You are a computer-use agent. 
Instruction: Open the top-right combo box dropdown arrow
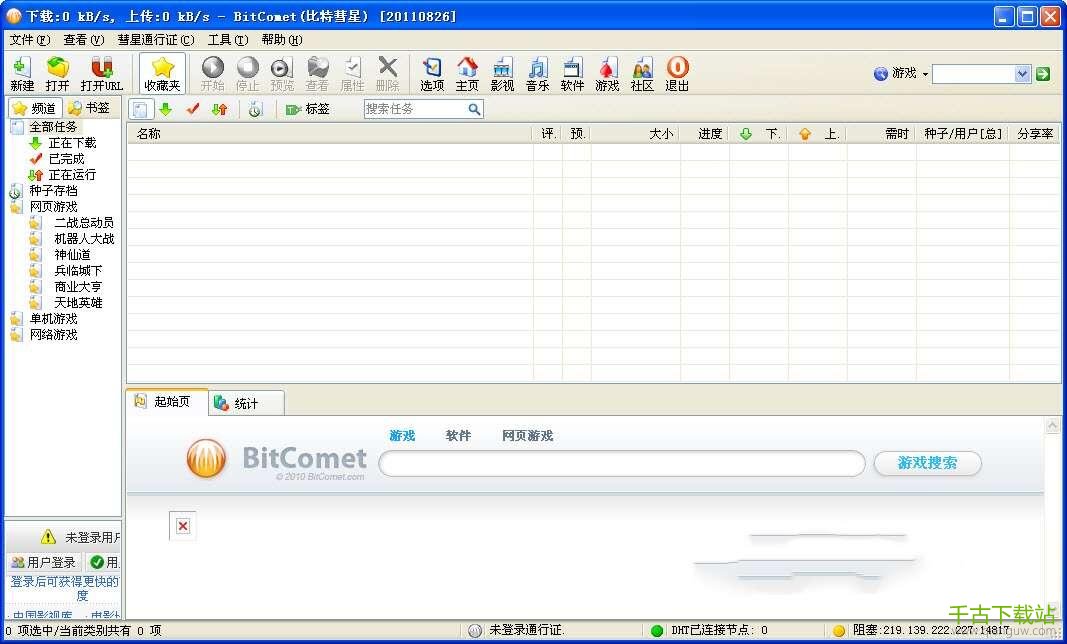[x=1022, y=73]
